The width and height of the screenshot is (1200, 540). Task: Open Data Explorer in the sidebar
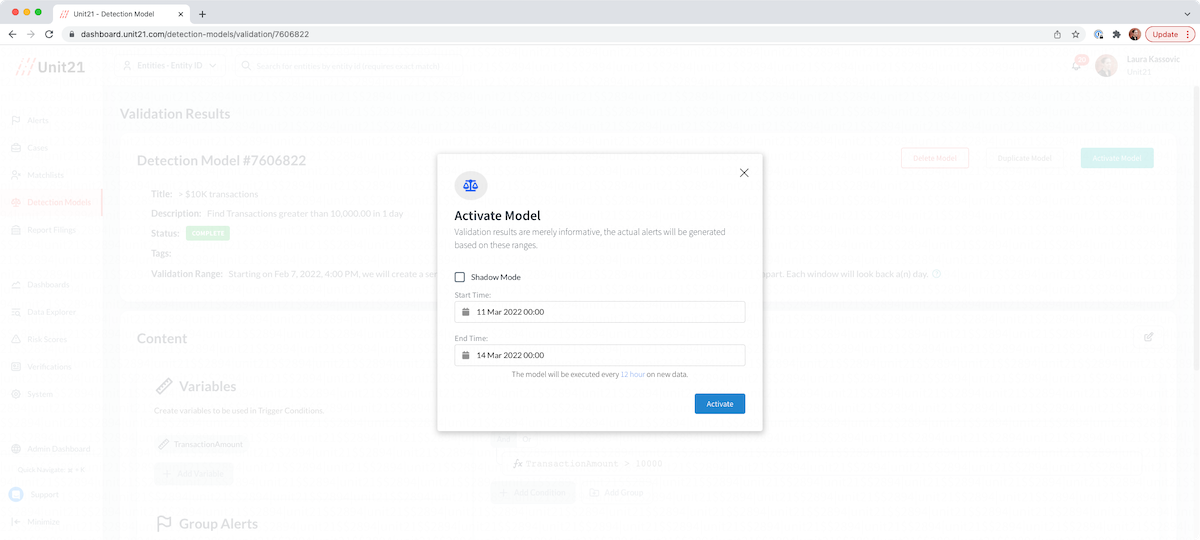(43, 312)
